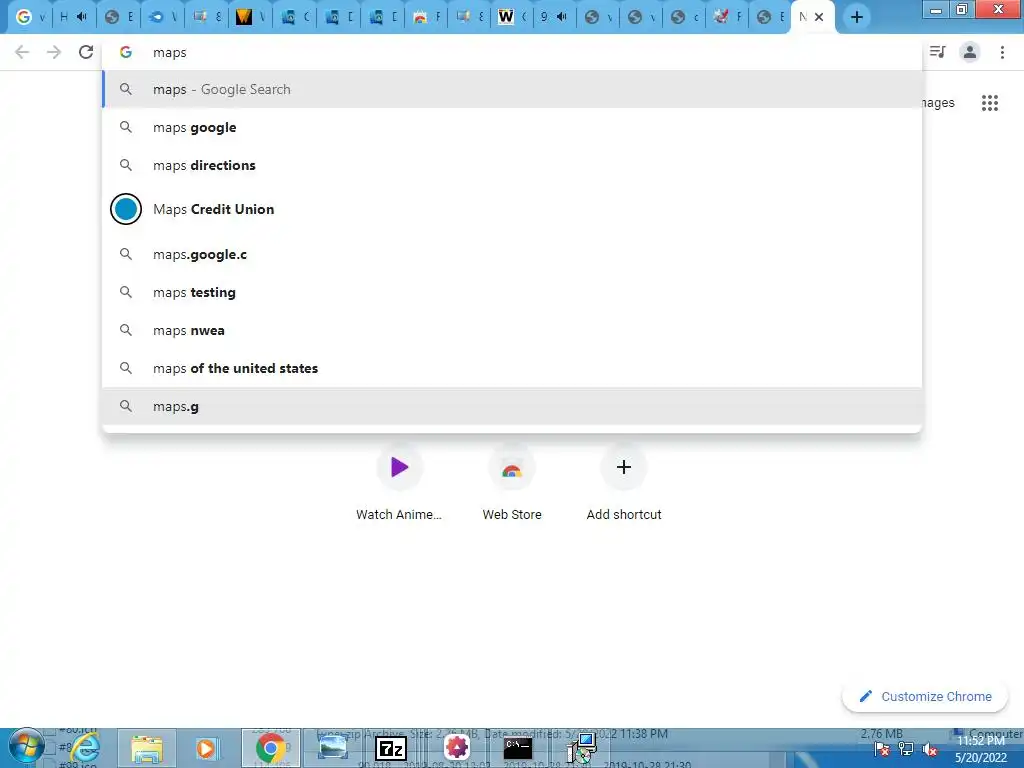The image size is (1024, 768).
Task: Pick the "maps directions" suggestion
Action: [512, 165]
